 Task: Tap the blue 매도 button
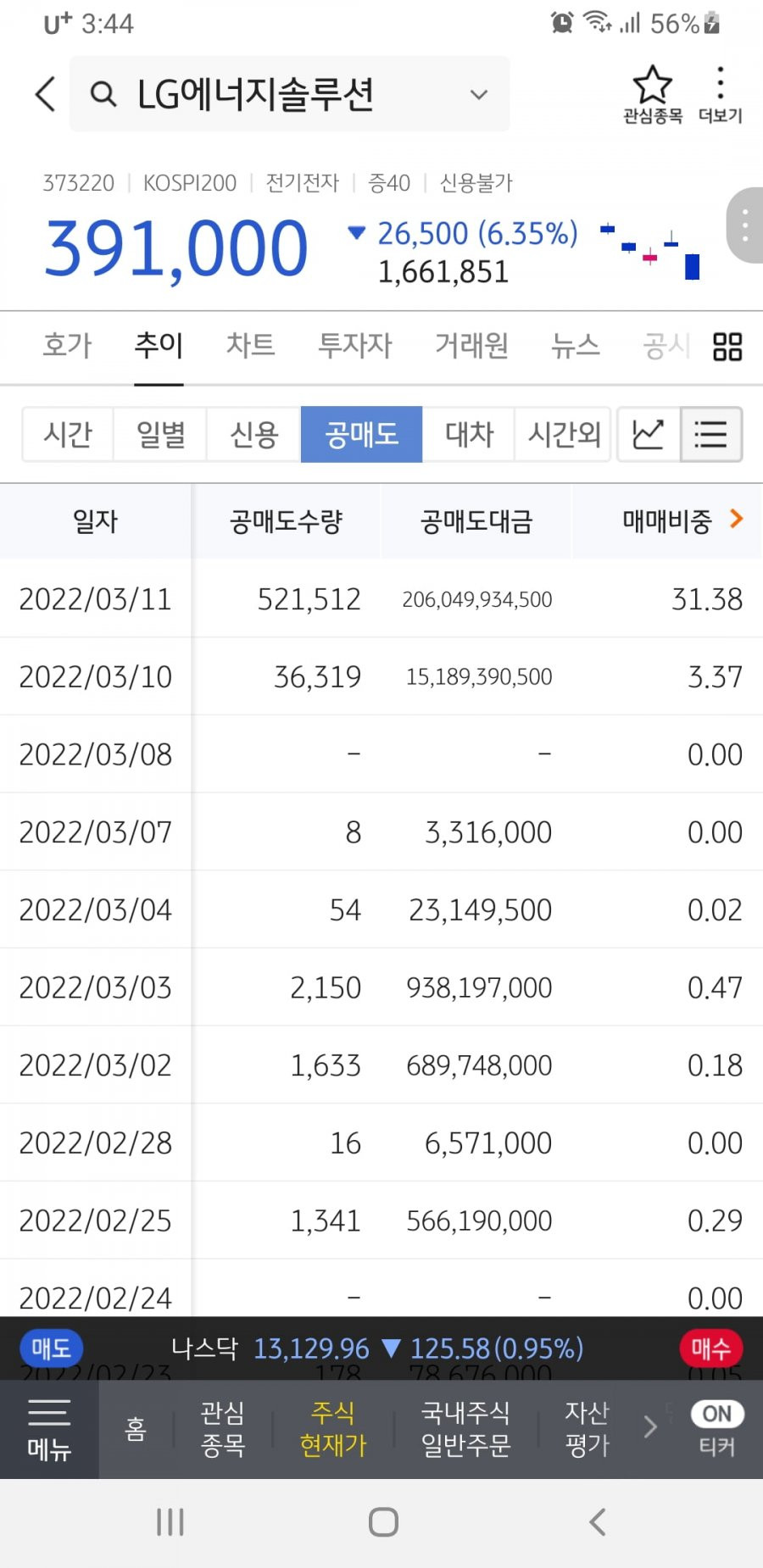[x=51, y=1348]
